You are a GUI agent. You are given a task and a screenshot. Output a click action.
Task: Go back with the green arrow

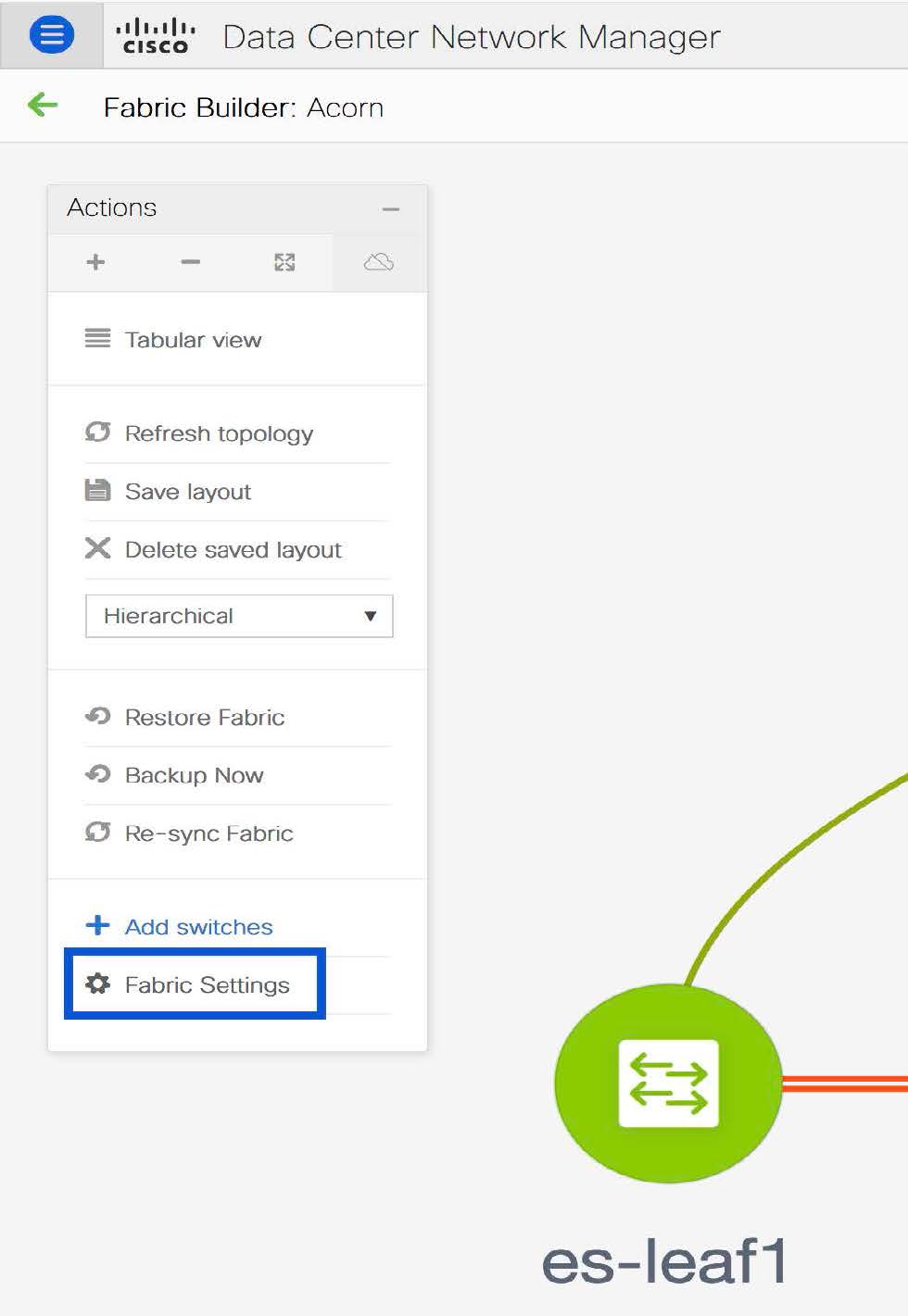pos(43,106)
